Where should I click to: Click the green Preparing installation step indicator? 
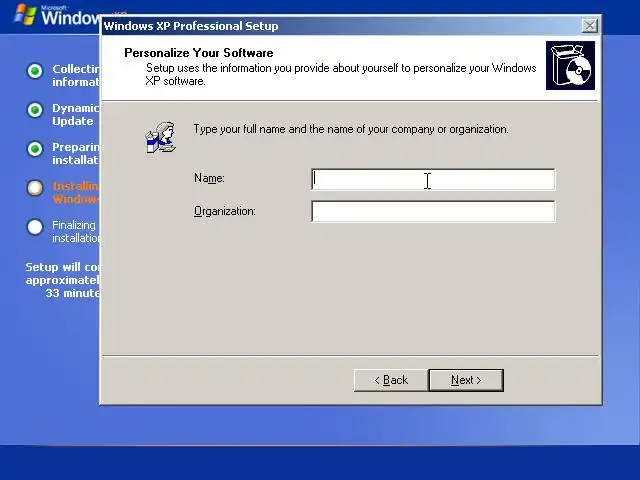pyautogui.click(x=35, y=149)
